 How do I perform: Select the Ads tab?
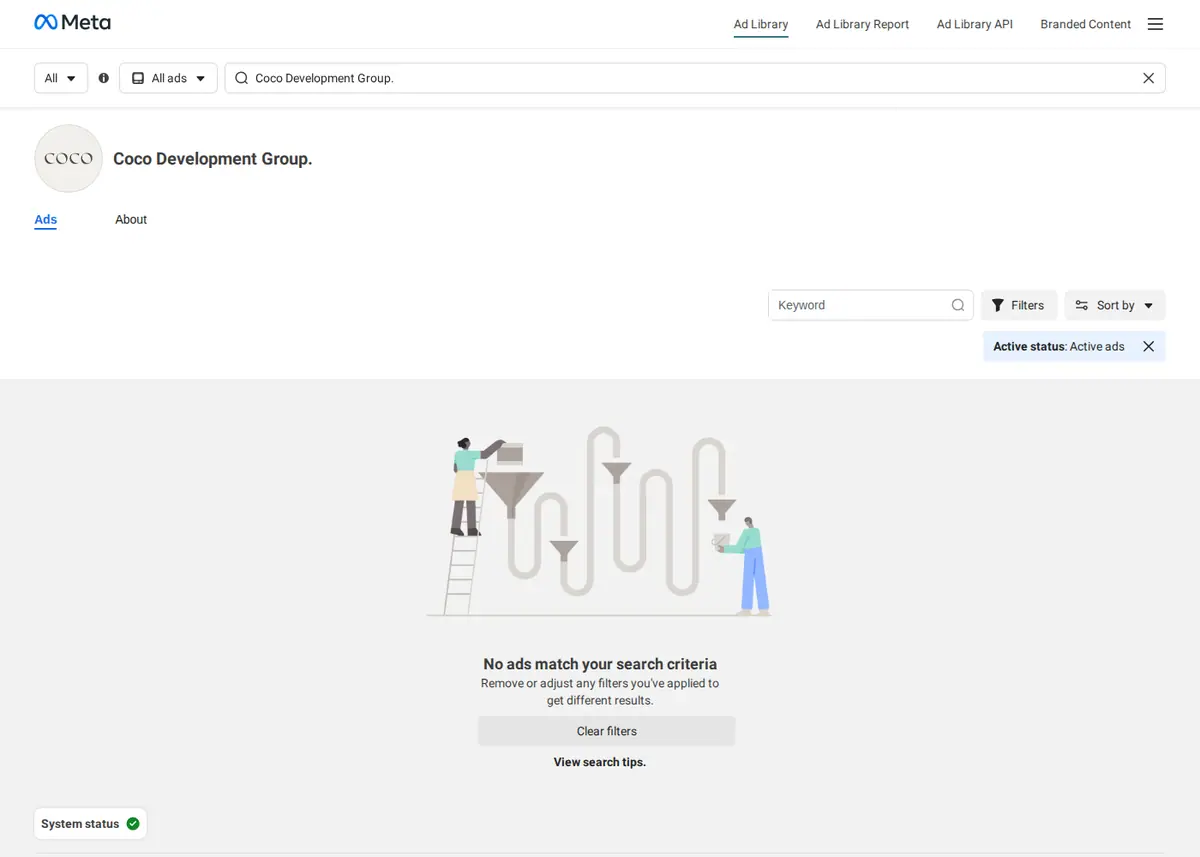[x=46, y=219]
